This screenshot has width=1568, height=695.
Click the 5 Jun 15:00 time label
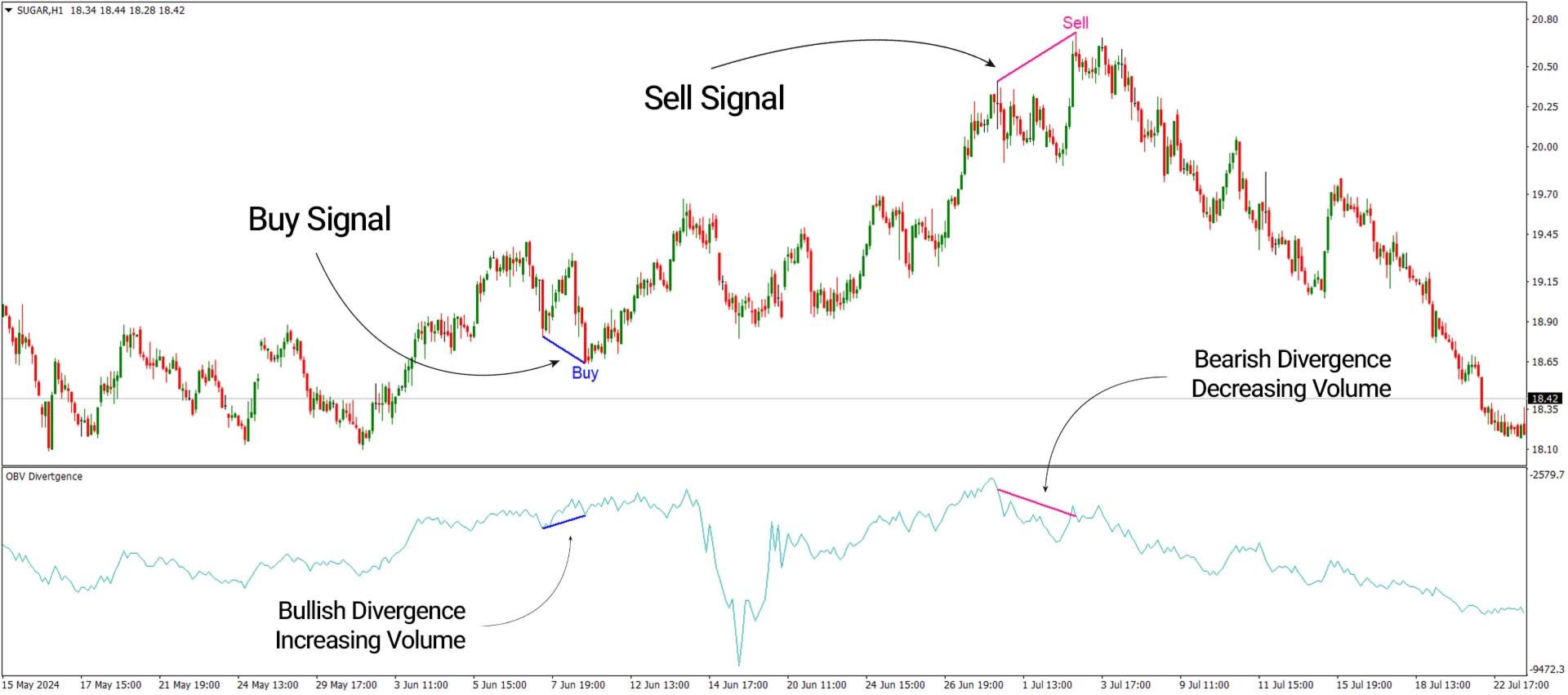click(500, 684)
